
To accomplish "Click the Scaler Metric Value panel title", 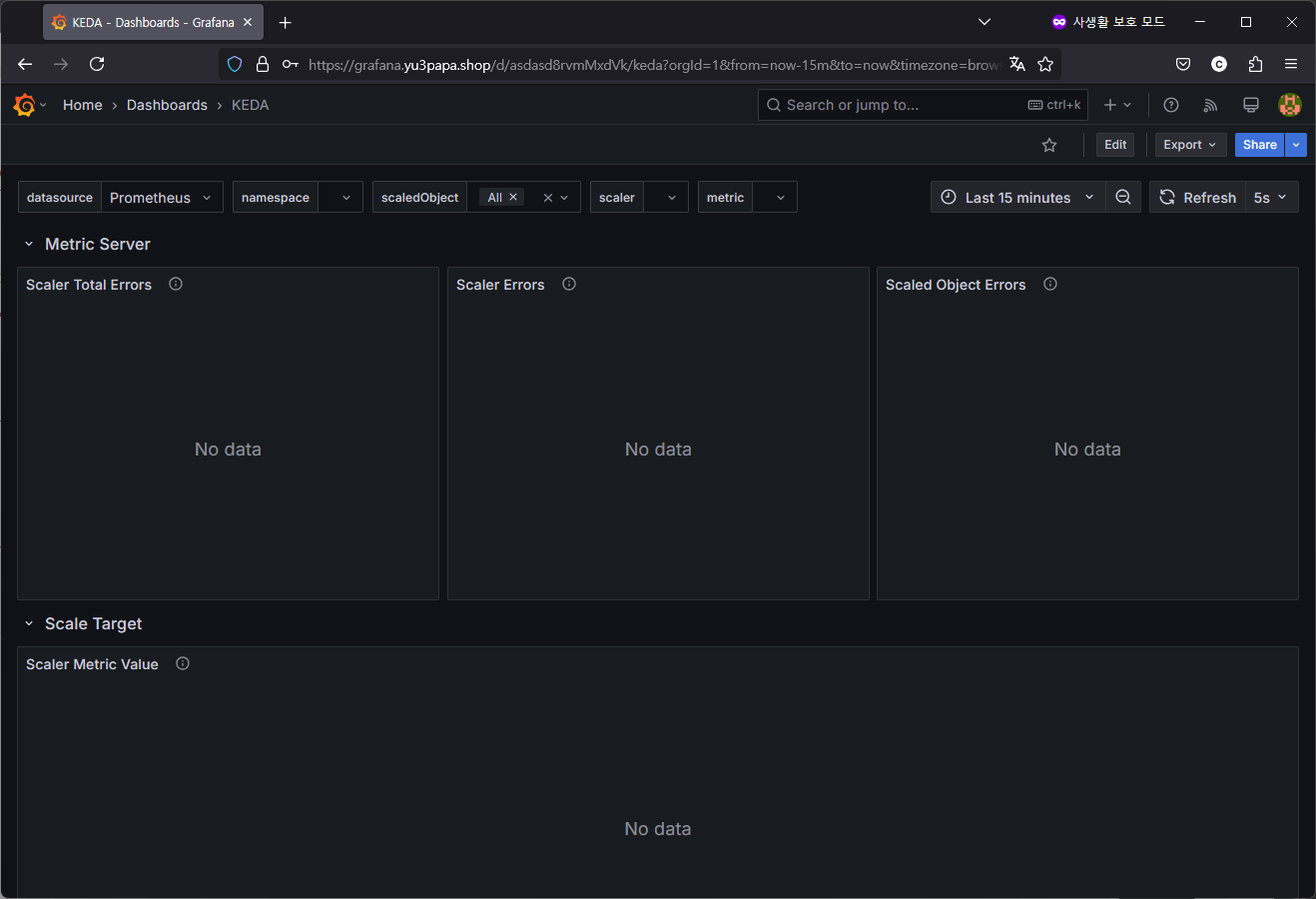I will click(92, 664).
